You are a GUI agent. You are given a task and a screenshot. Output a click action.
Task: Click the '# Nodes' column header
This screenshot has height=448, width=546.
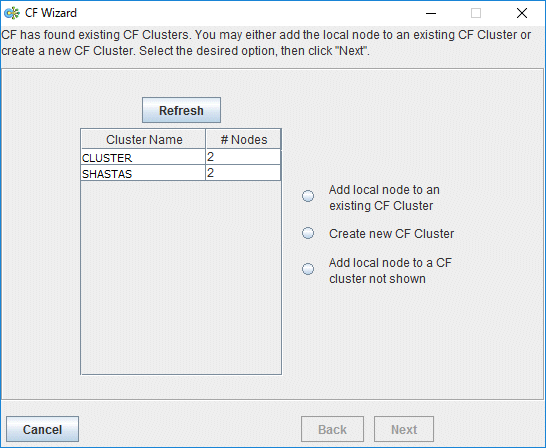(243, 139)
